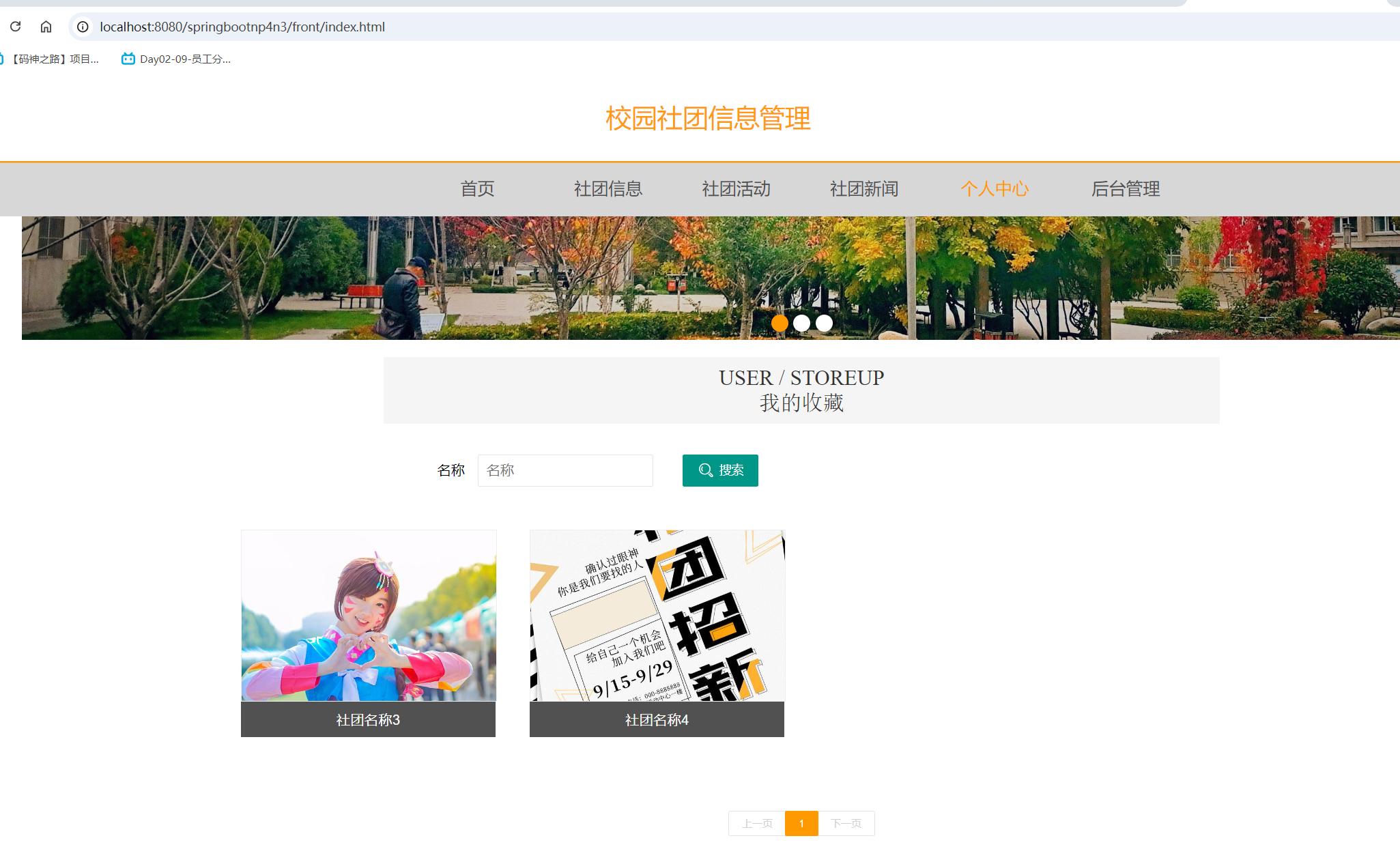Go to 下一页 pagination link

846,823
